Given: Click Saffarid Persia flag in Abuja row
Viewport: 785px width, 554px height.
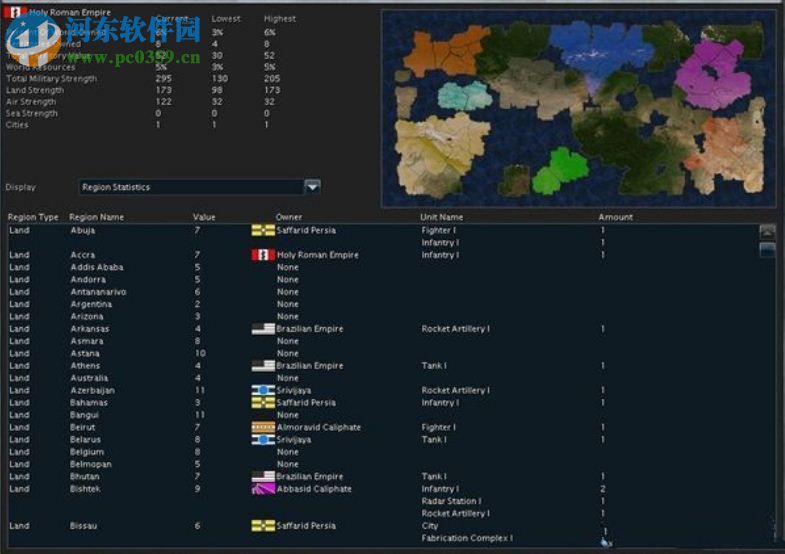Looking at the screenshot, I should [263, 230].
